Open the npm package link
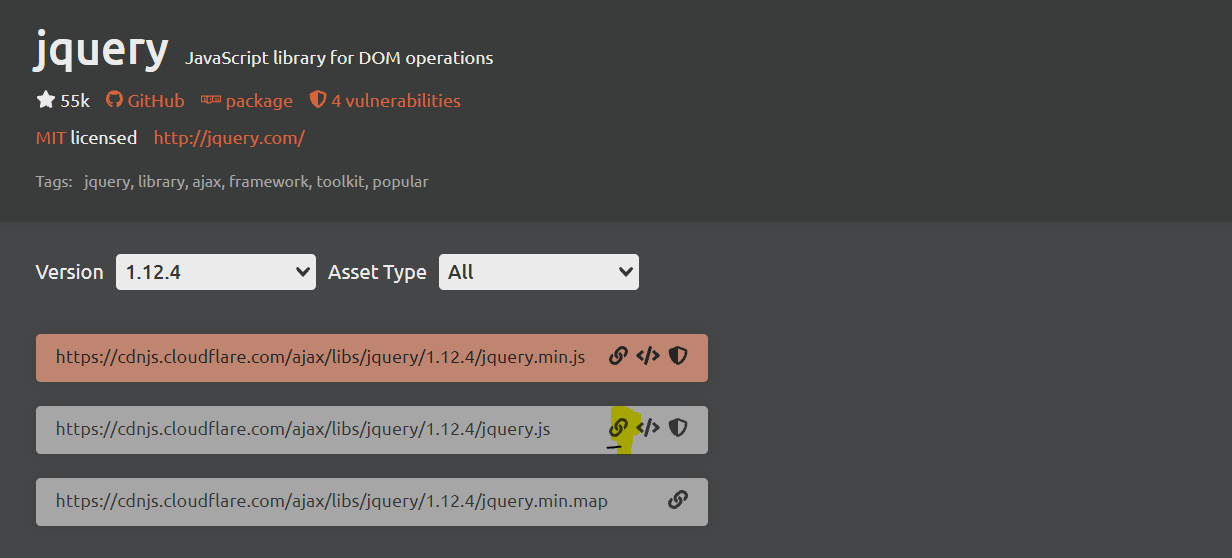 coord(259,101)
